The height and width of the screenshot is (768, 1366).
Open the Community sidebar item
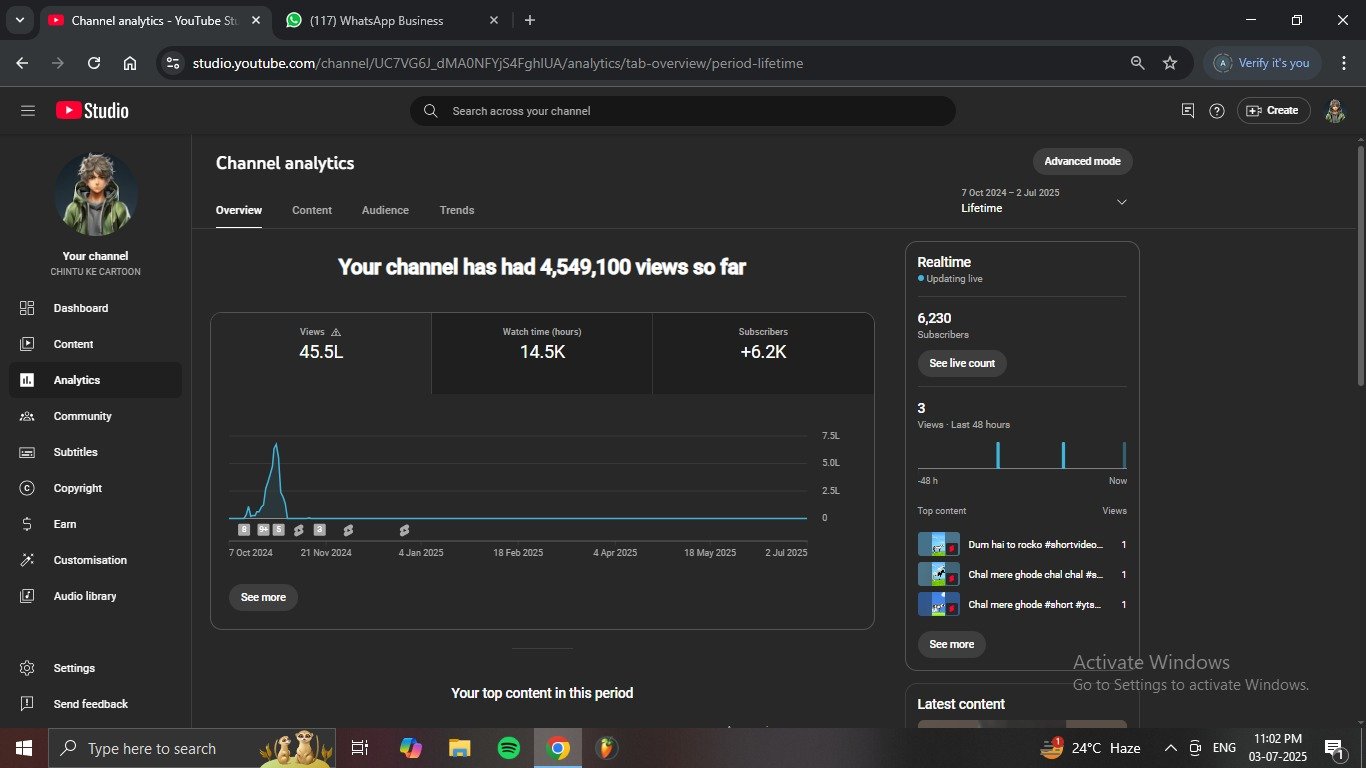tap(96, 416)
